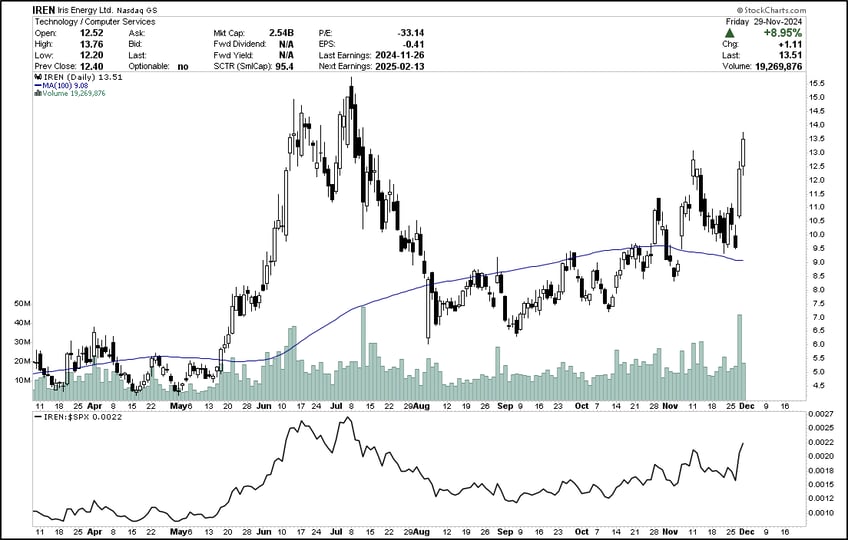Click the EPS value -0.41
This screenshot has width=848, height=540.
(414, 44)
